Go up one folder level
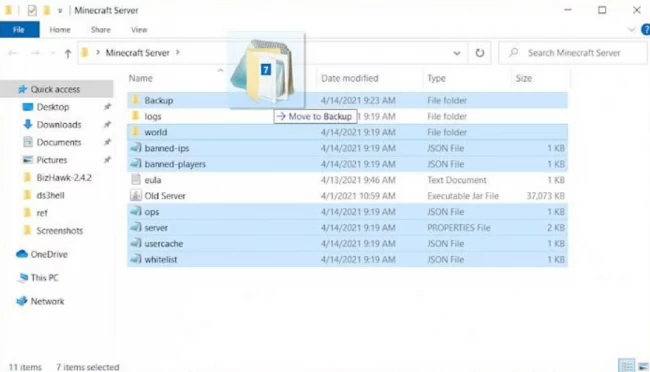650x372 pixels. tap(68, 53)
